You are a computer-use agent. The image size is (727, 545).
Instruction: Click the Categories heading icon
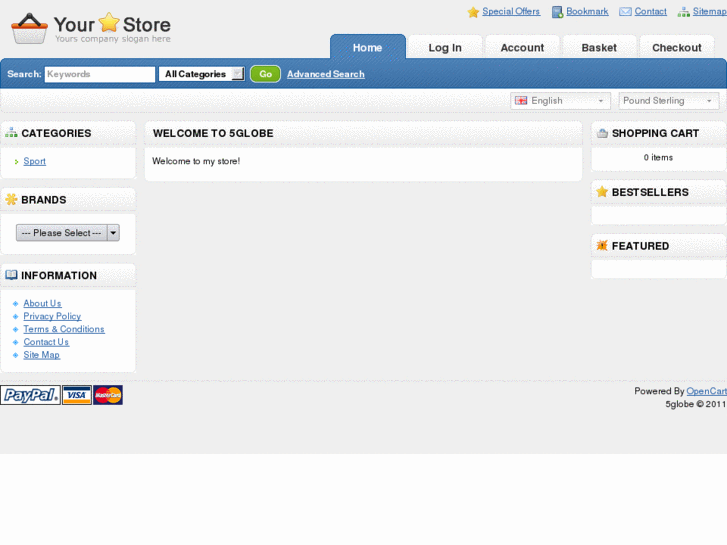tap(11, 133)
